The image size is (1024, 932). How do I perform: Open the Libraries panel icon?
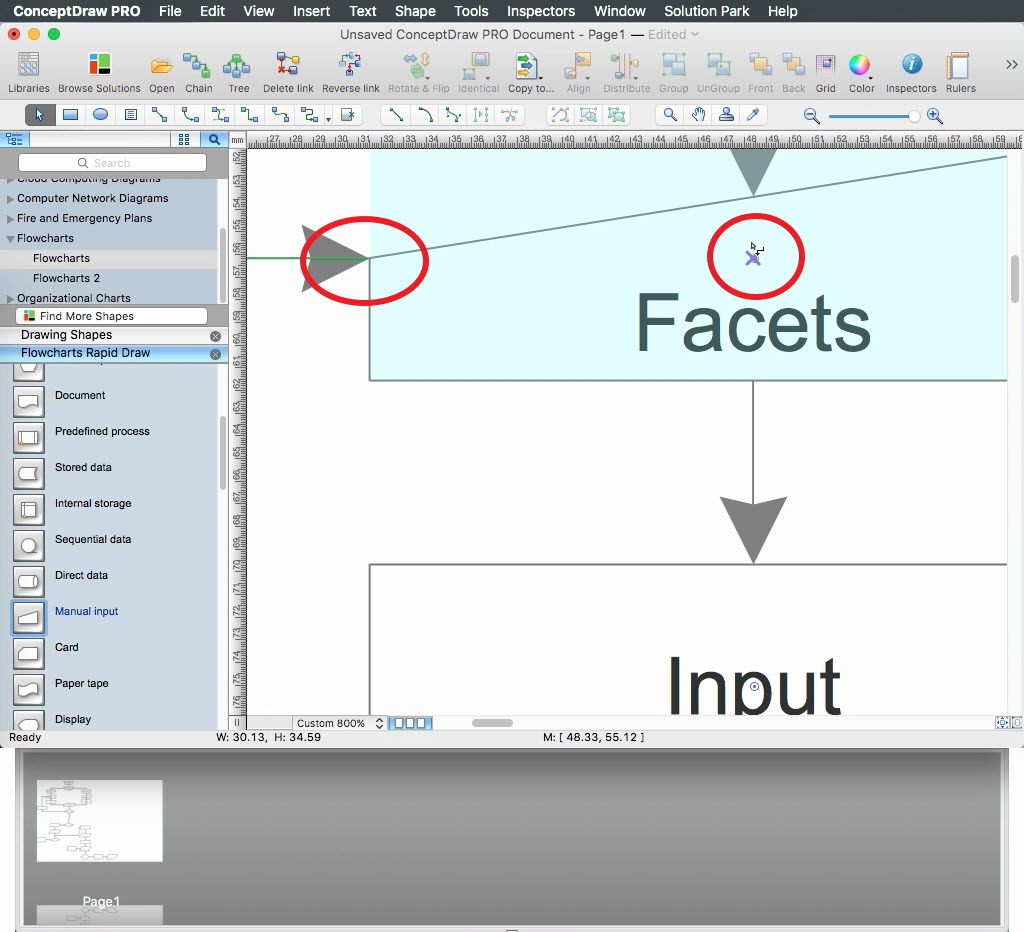28,67
